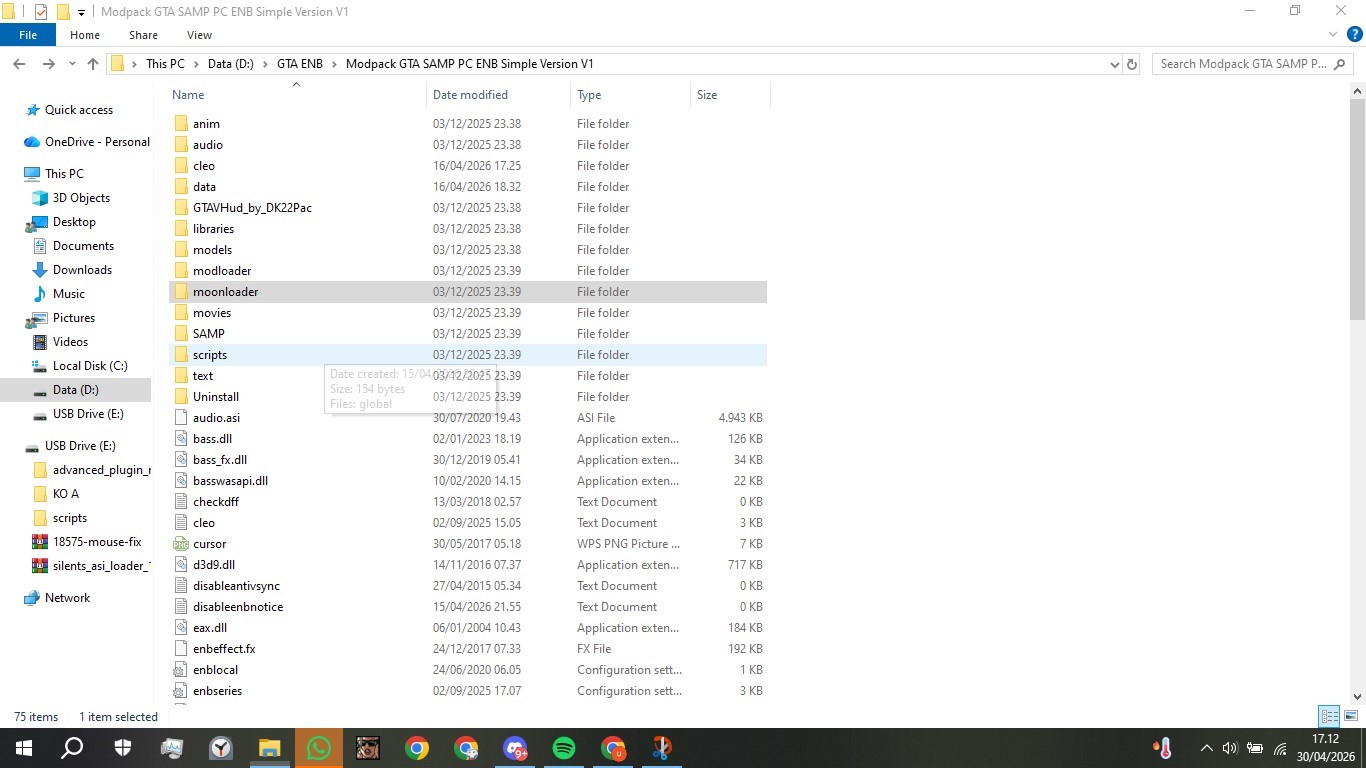Navigate to Data (D:) breadcrumb
Image resolution: width=1366 pixels, height=768 pixels.
[x=231, y=64]
